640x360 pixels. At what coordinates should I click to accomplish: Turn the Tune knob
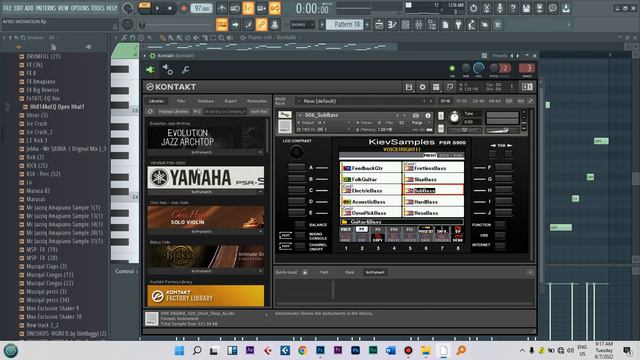click(x=454, y=118)
